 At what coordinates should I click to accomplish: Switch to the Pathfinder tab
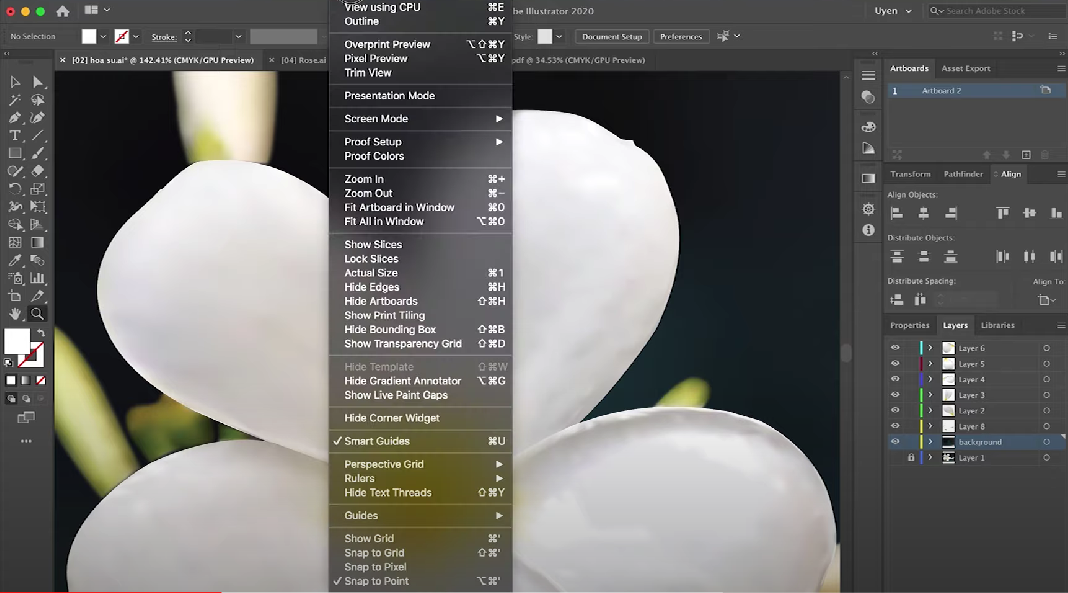click(963, 174)
